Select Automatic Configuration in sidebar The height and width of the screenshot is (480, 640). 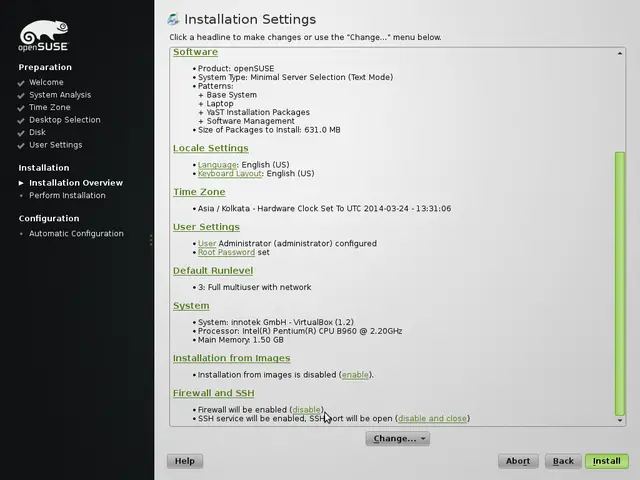[76, 233]
